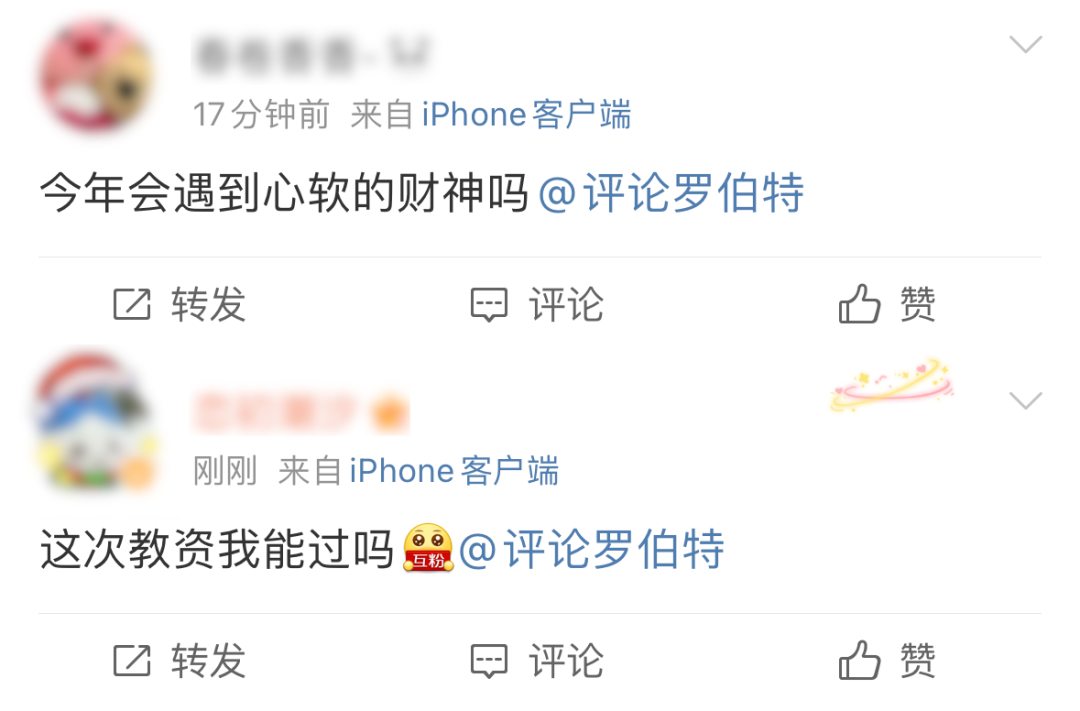
Task: Tap comment bubble icon on first post
Action: pyautogui.click(x=489, y=305)
